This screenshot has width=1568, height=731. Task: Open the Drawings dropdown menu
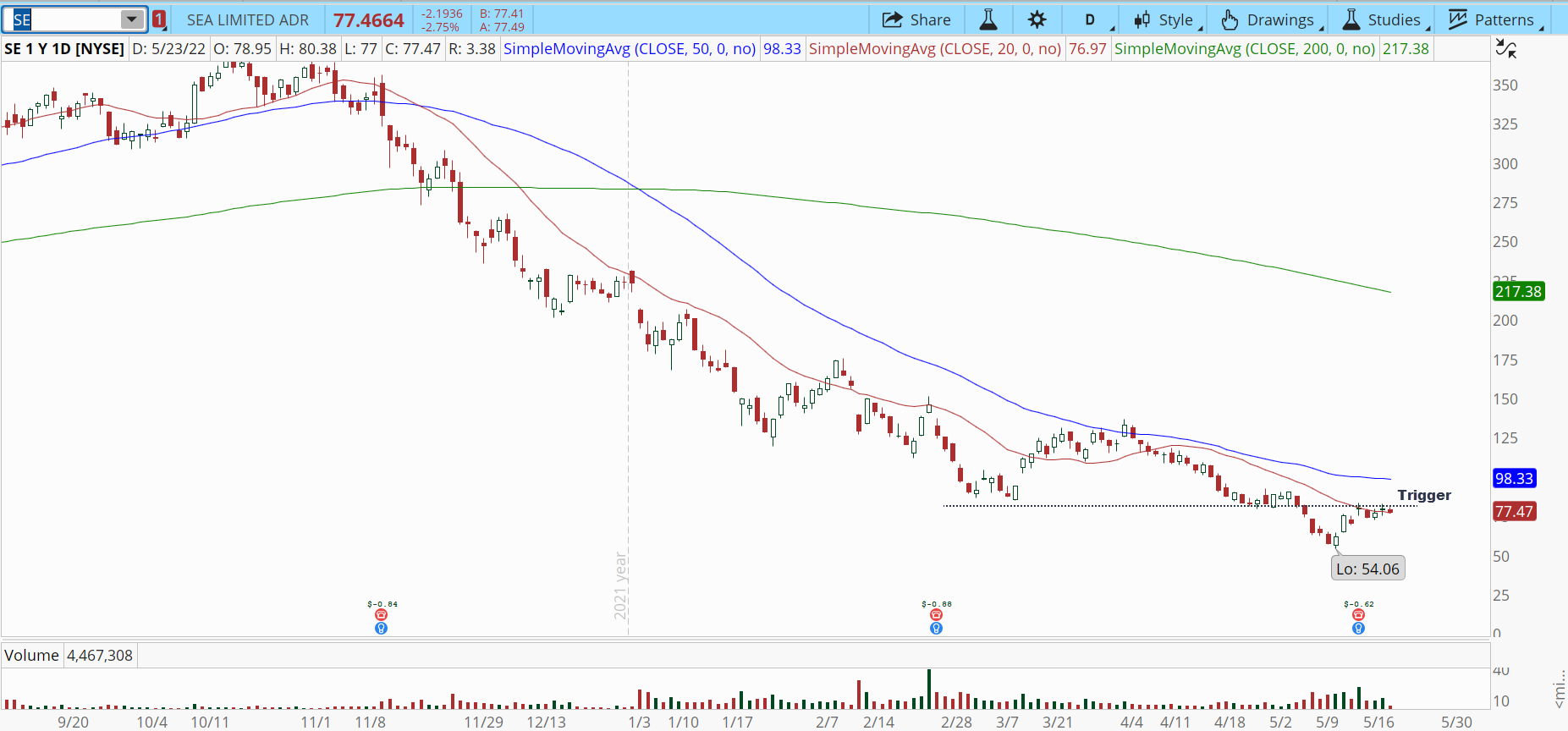(x=1272, y=19)
